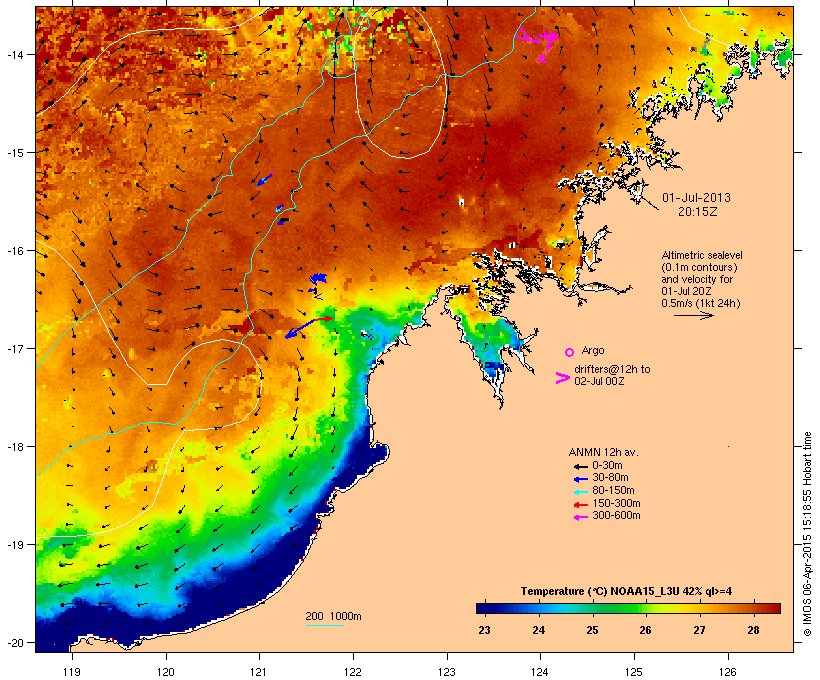The width and height of the screenshot is (820, 680).
Task: Click the cyan 80-150m legend arrow
Action: (x=581, y=492)
